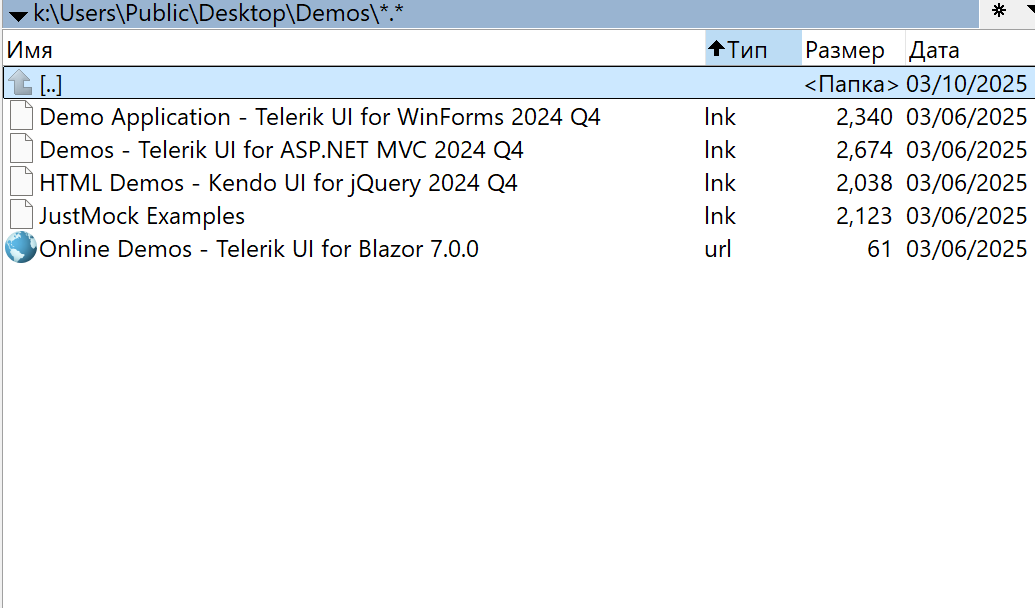Click the file icon beside Demos ASP.NET MVC

(x=21, y=149)
